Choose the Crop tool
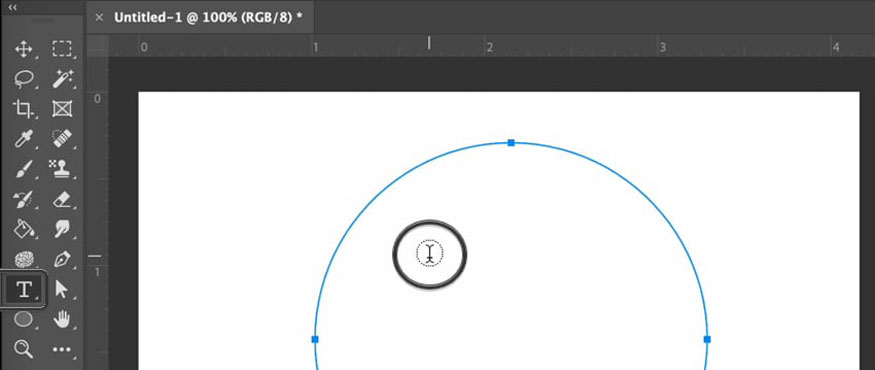This screenshot has height=370, width=875. 23,109
